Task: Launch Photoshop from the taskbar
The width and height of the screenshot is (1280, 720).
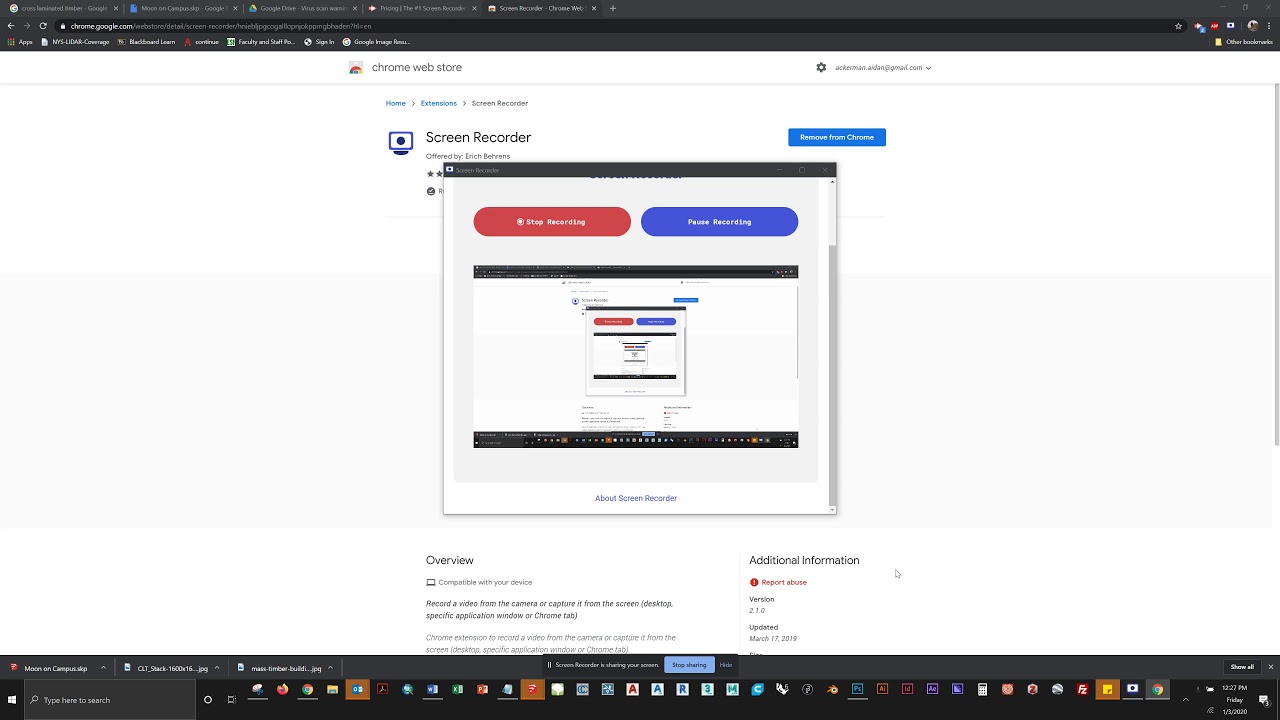Action: click(x=857, y=689)
